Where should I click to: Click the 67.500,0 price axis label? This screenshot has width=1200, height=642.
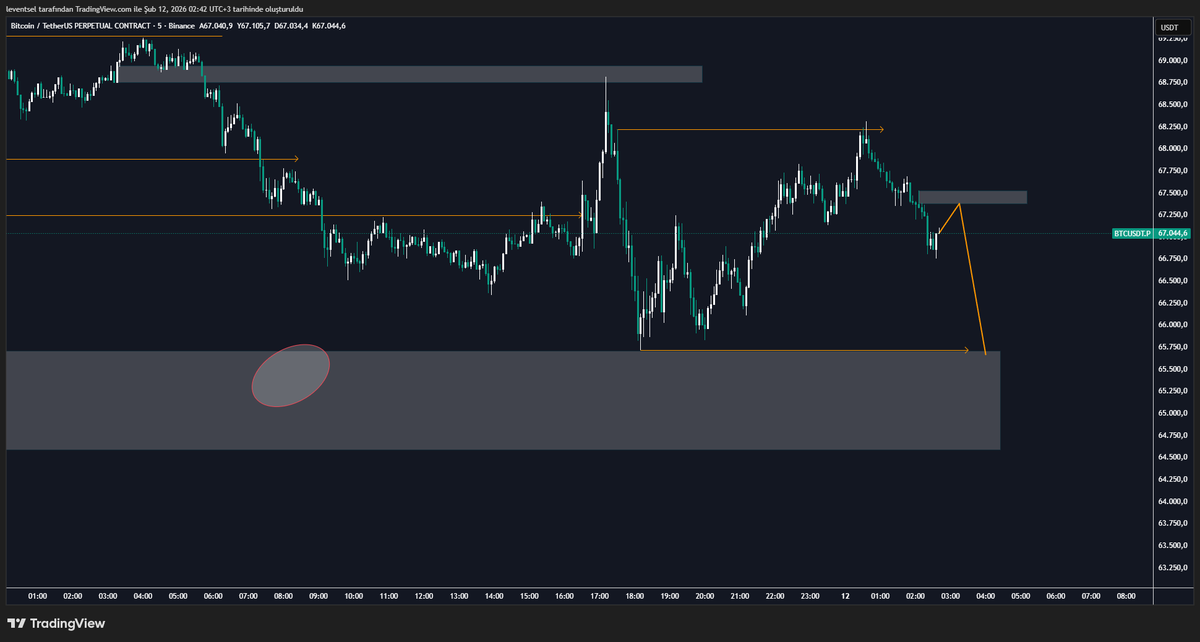(x=1172, y=193)
